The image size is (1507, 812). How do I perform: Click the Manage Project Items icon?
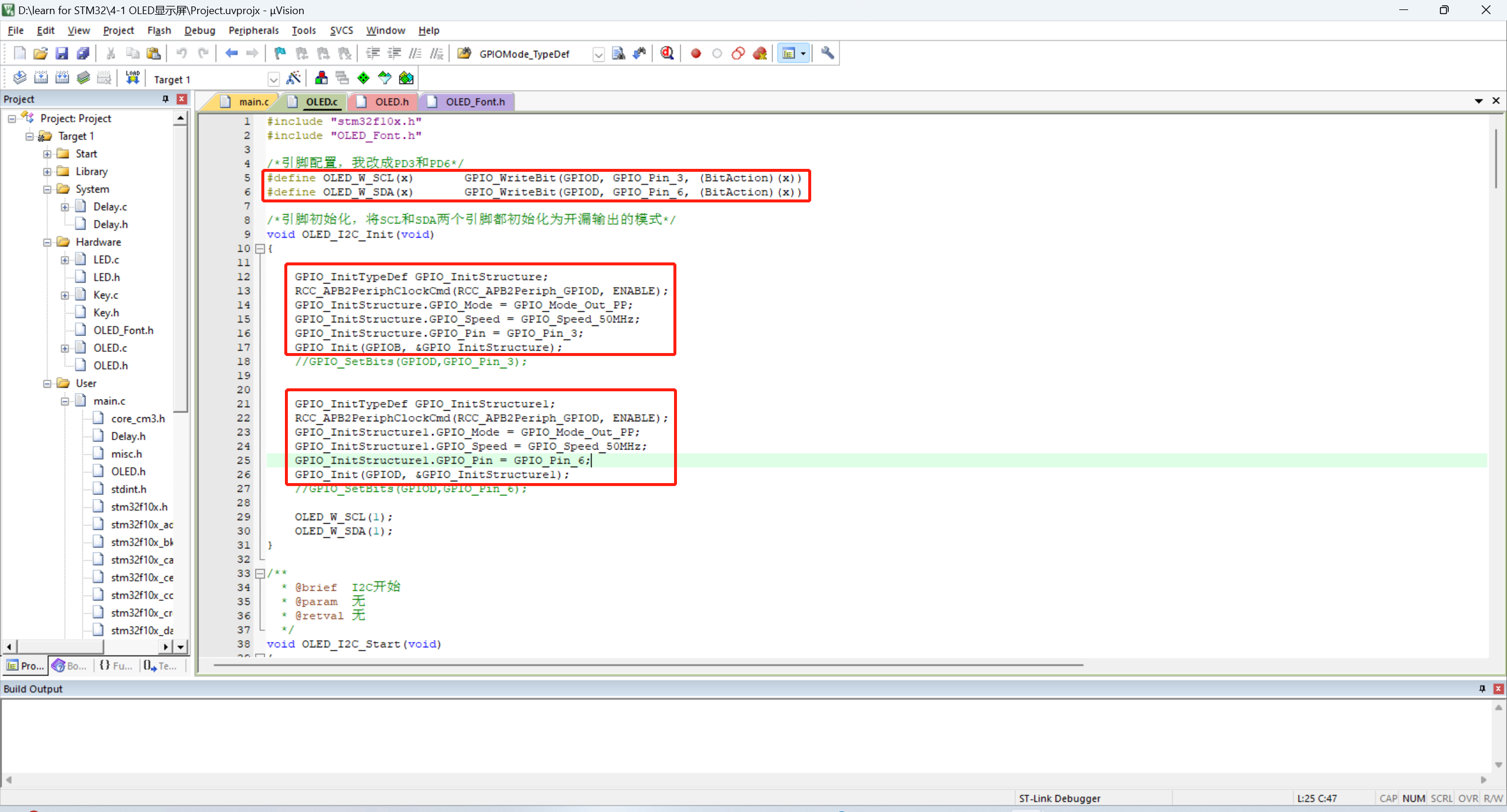[321, 78]
